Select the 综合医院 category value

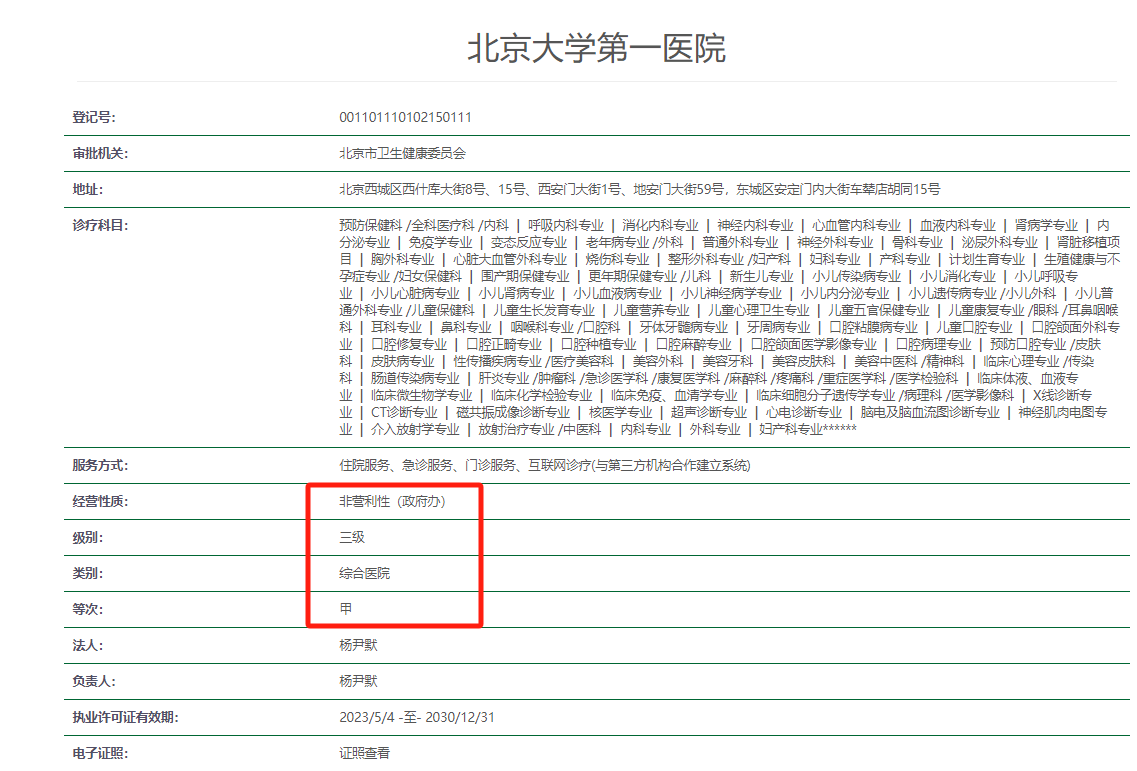point(364,573)
